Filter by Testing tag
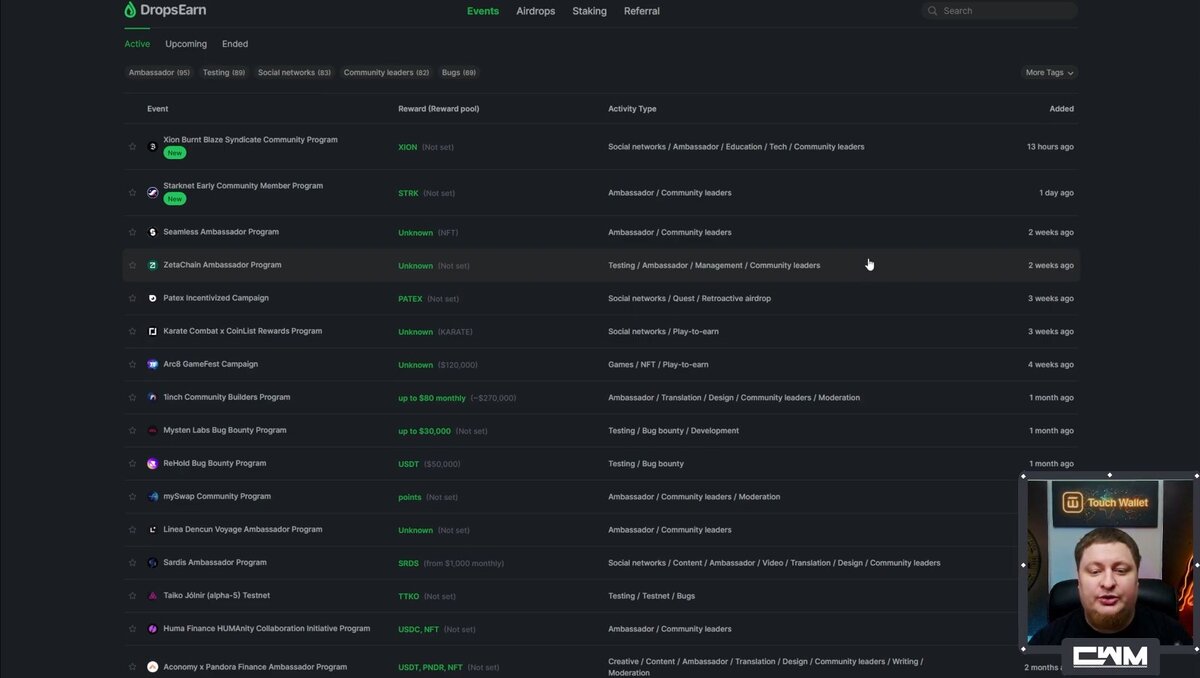Viewport: 1200px width, 678px height. [224, 72]
